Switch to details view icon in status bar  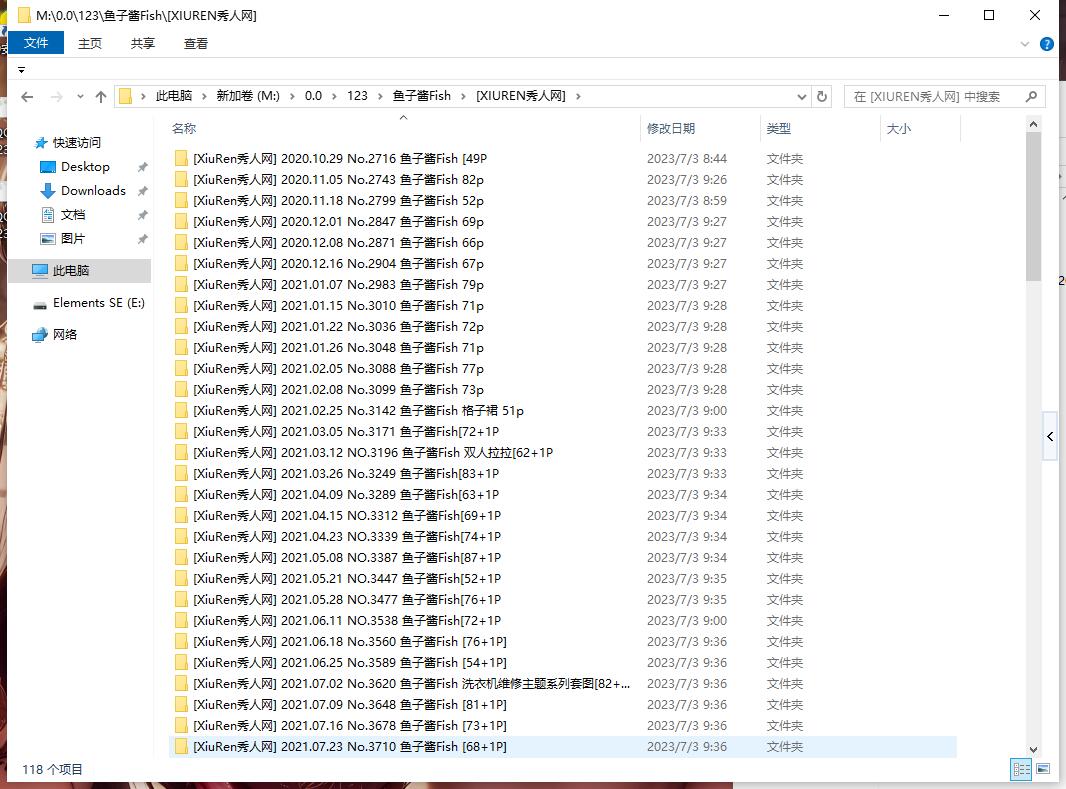1021,769
